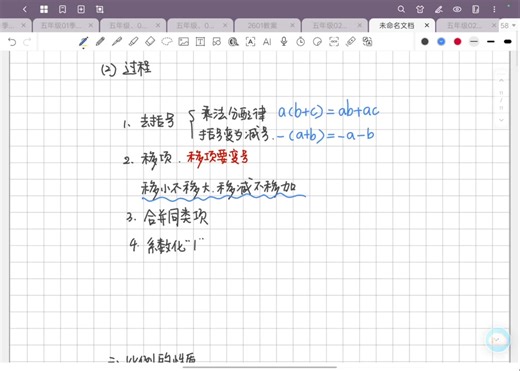
Task: Click the scan frame tool icon
Action: (334, 42)
